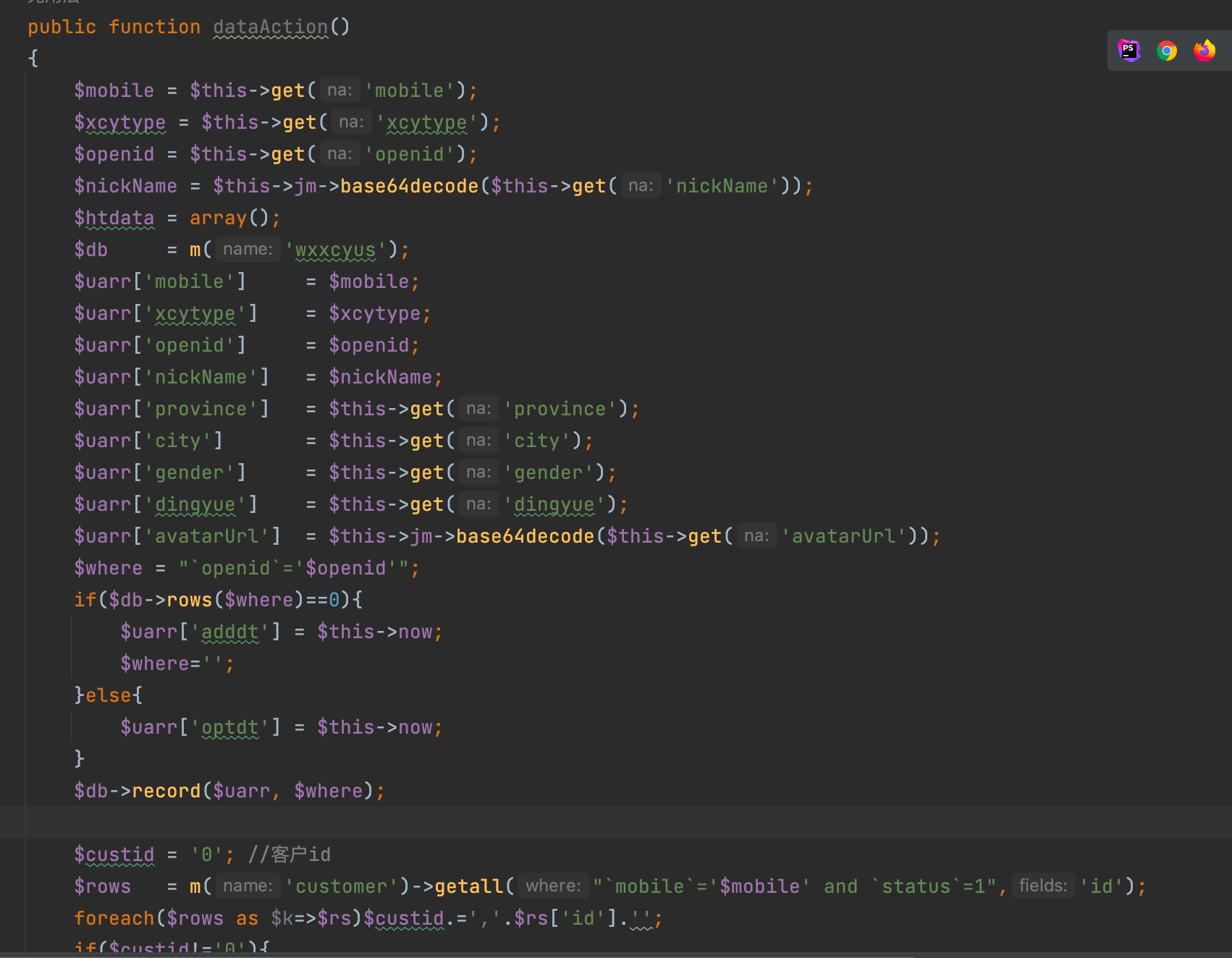Click the $db->record call
The image size is (1232, 958).
tap(229, 791)
